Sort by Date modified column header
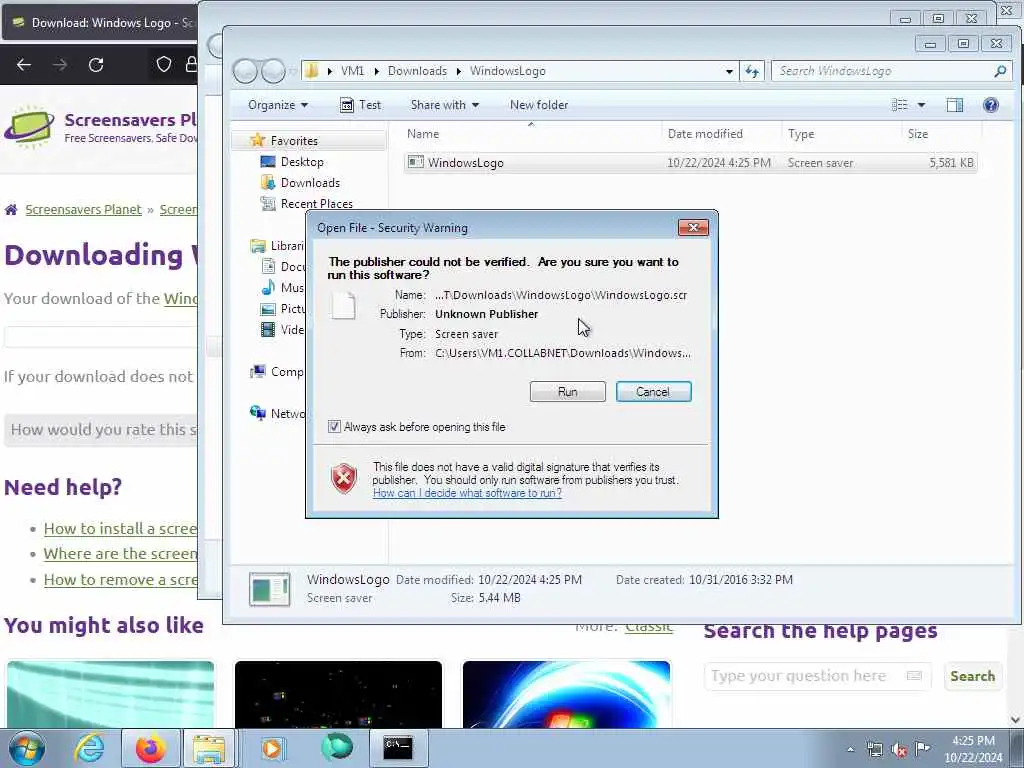 pos(705,134)
